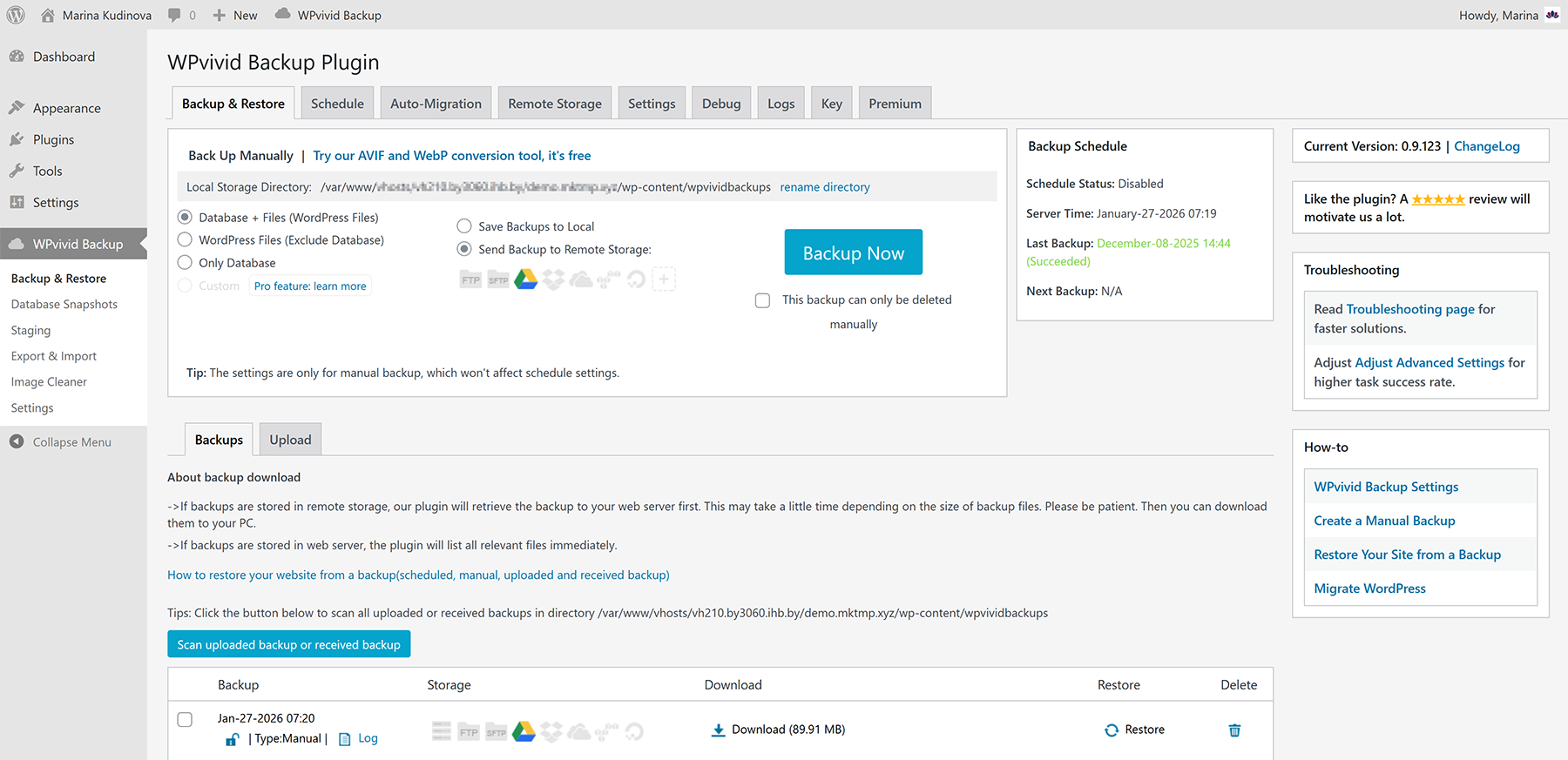Switch to the Remote Storage tab
Screen dimensions: 1568x760
555,104
